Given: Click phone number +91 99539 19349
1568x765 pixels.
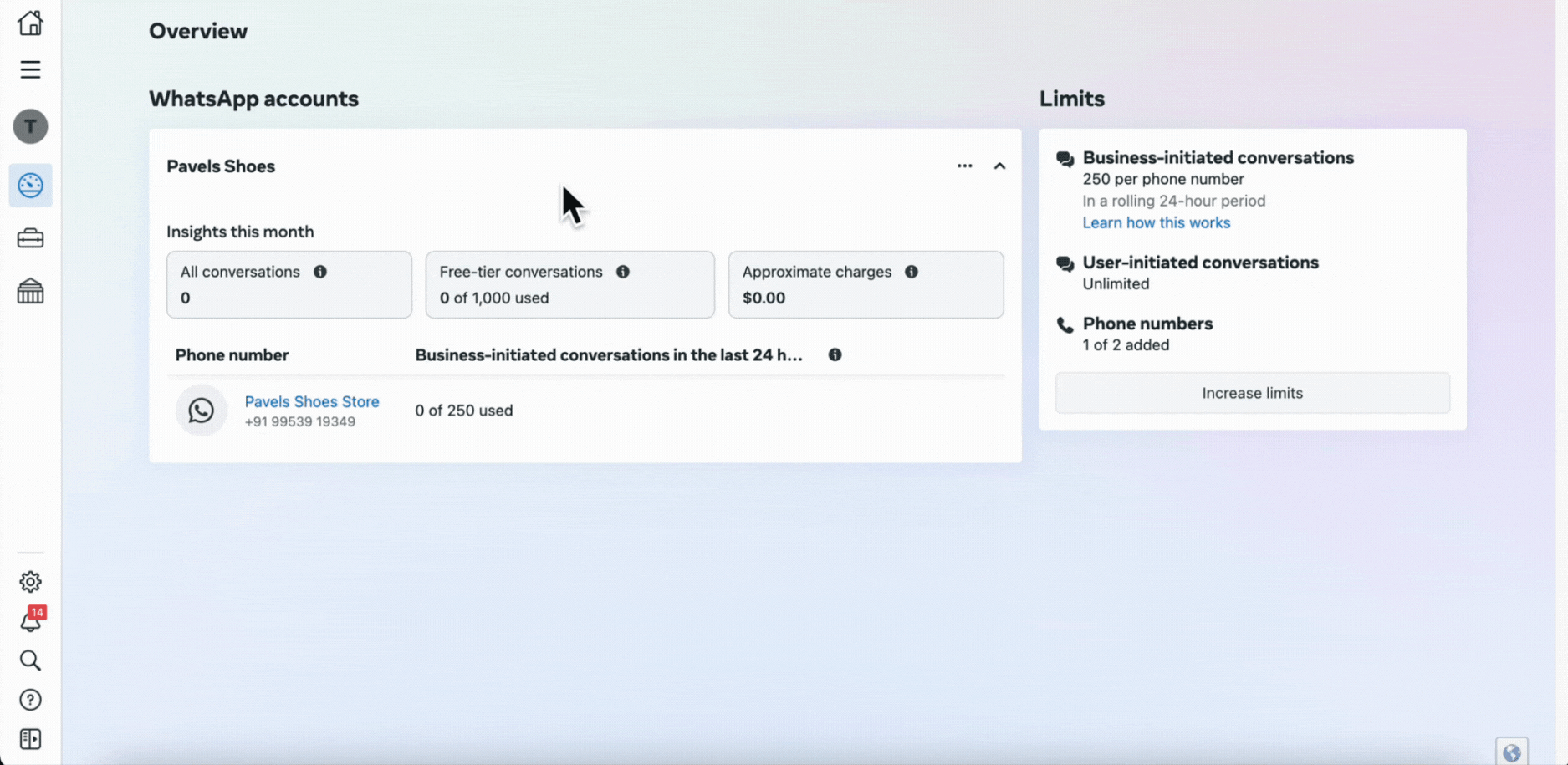Looking at the screenshot, I should (300, 422).
